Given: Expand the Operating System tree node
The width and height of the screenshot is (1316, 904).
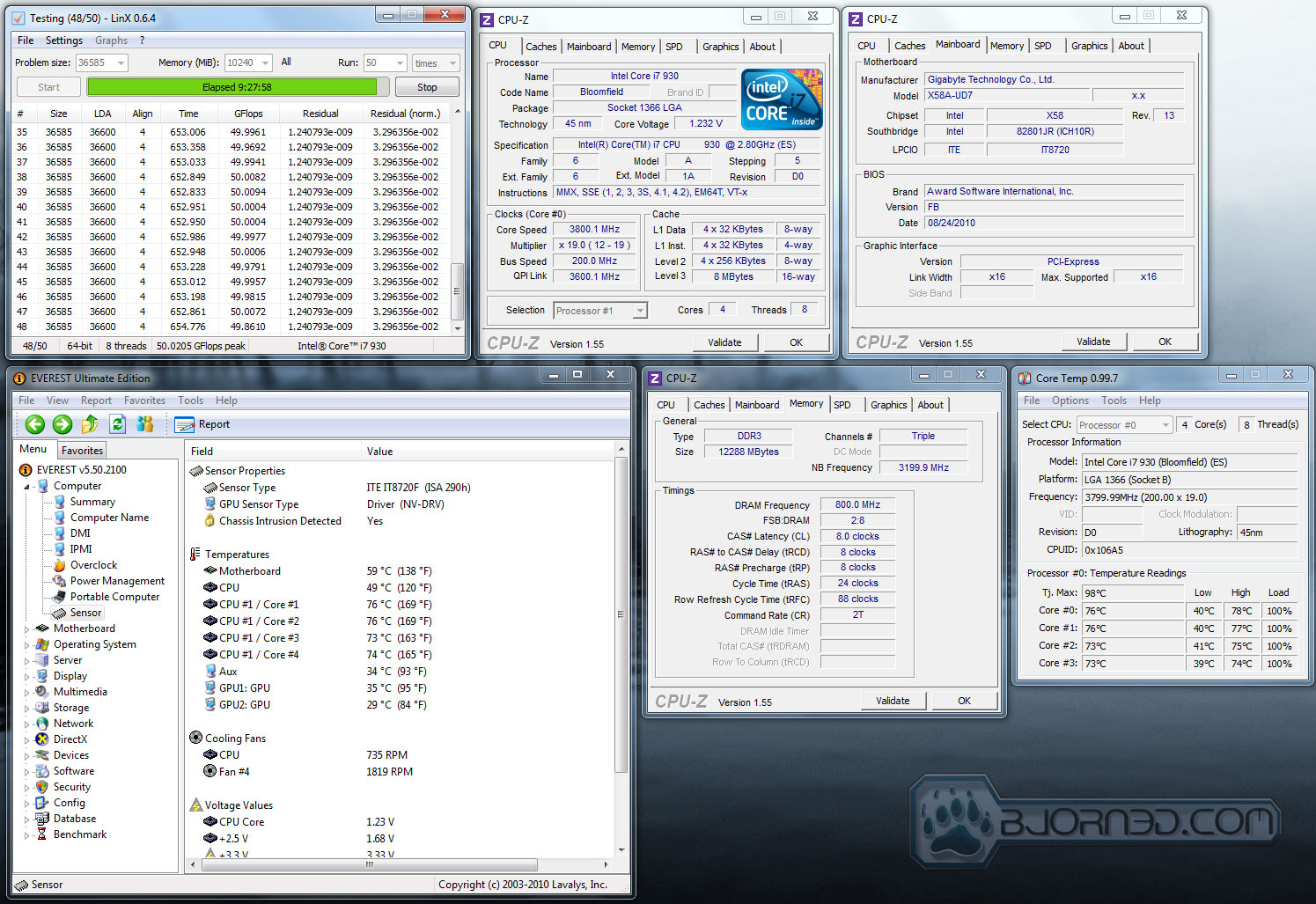Looking at the screenshot, I should click(x=26, y=644).
